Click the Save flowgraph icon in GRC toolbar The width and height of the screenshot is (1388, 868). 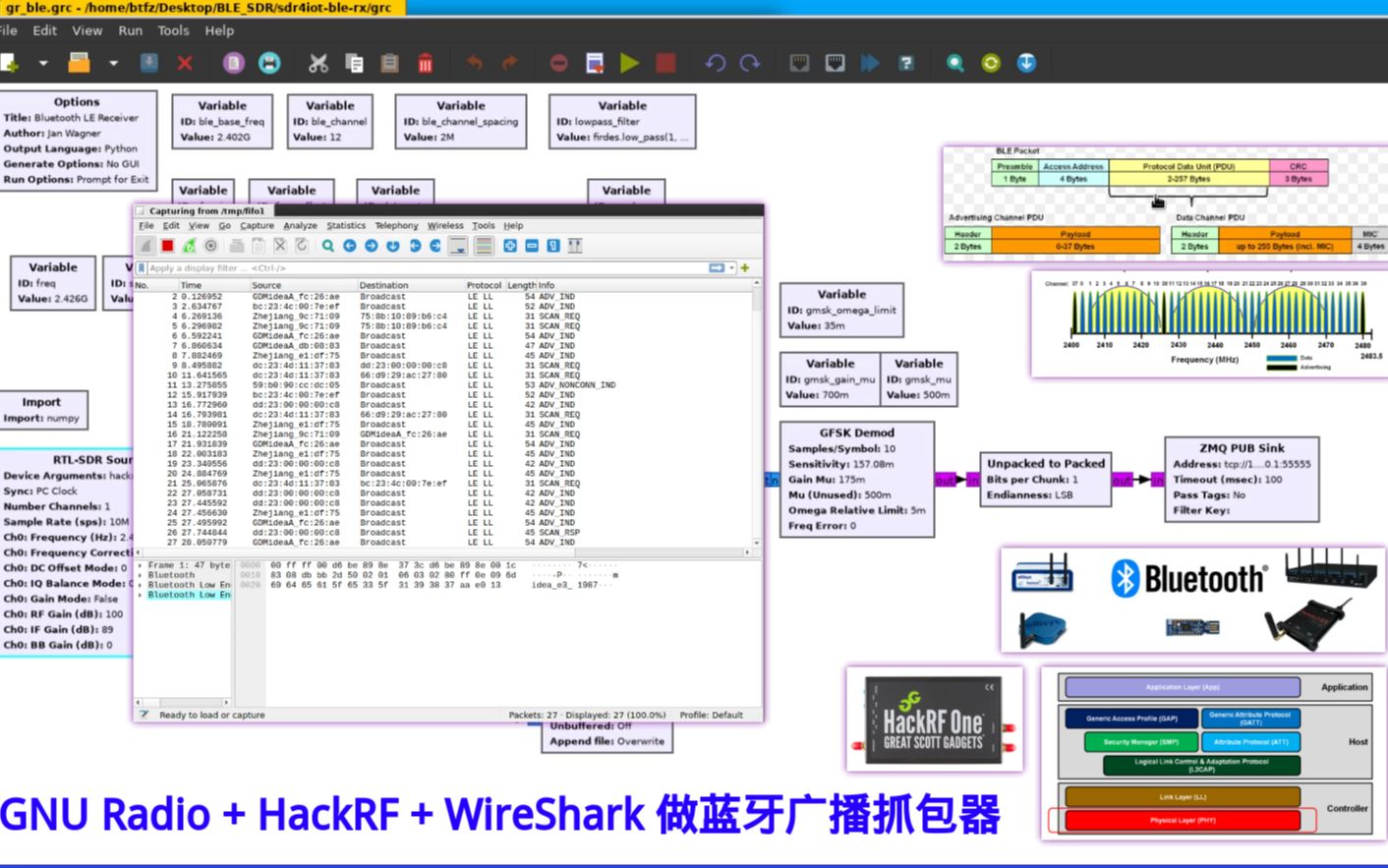[149, 63]
